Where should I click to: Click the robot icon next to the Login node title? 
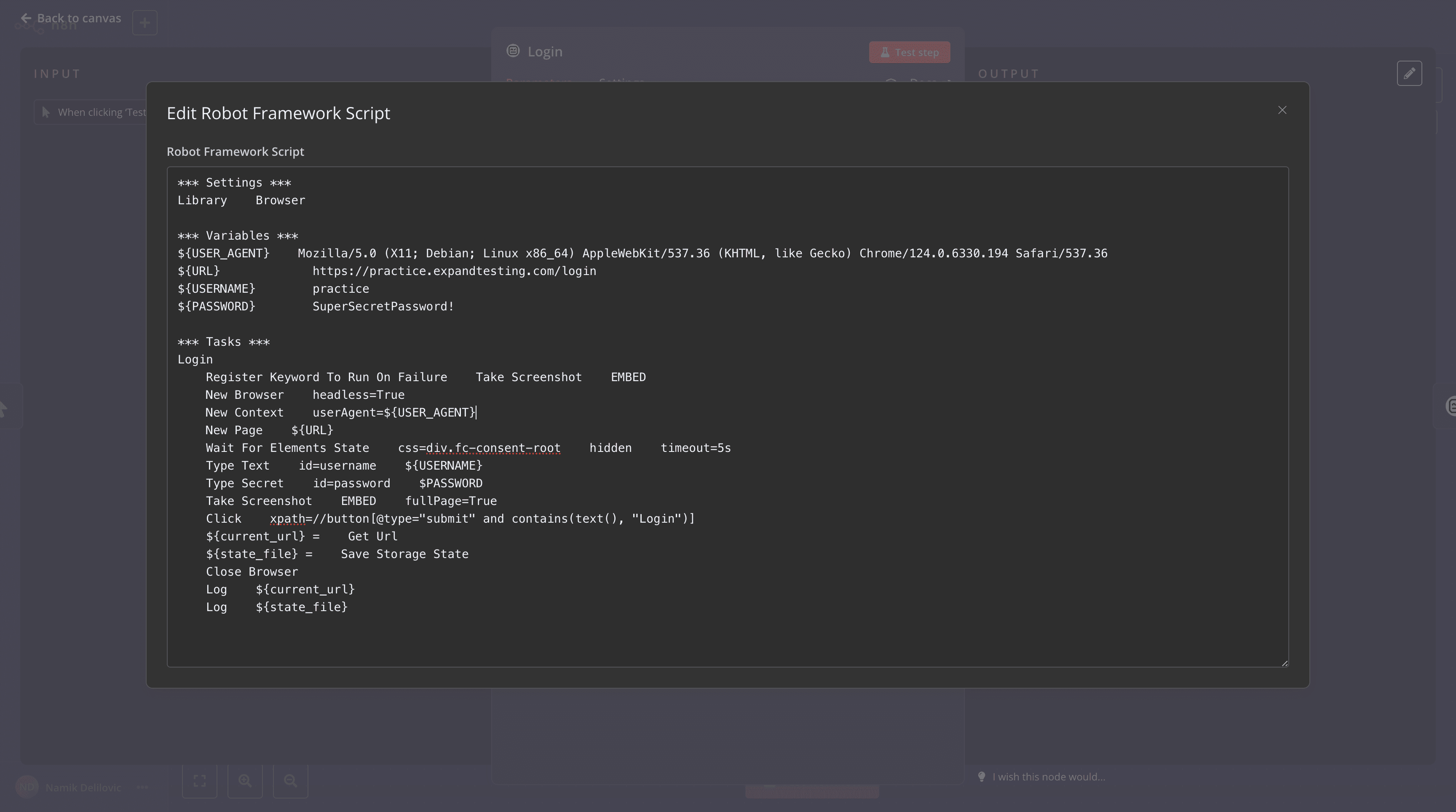coord(513,51)
